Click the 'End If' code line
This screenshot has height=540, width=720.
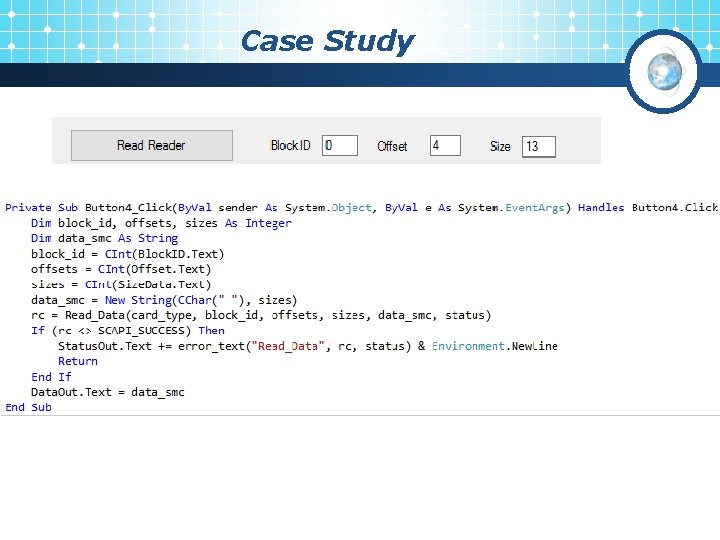(x=51, y=377)
